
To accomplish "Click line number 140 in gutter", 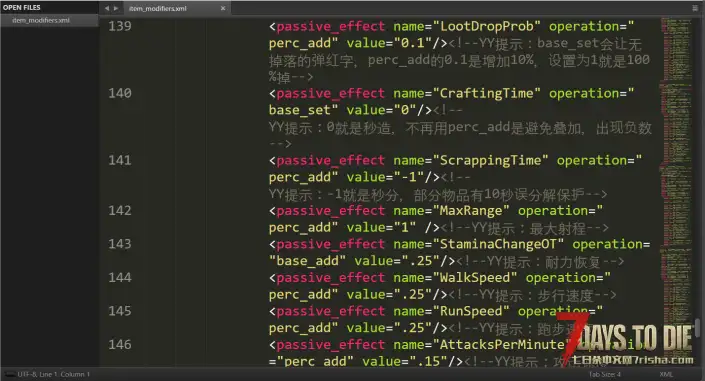I will tap(120, 93).
